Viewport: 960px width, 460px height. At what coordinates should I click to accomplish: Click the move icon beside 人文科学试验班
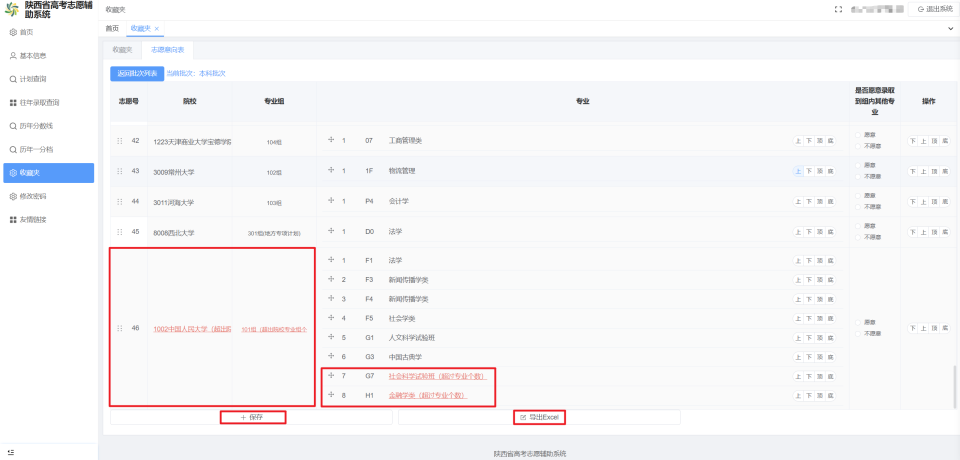tap(331, 337)
